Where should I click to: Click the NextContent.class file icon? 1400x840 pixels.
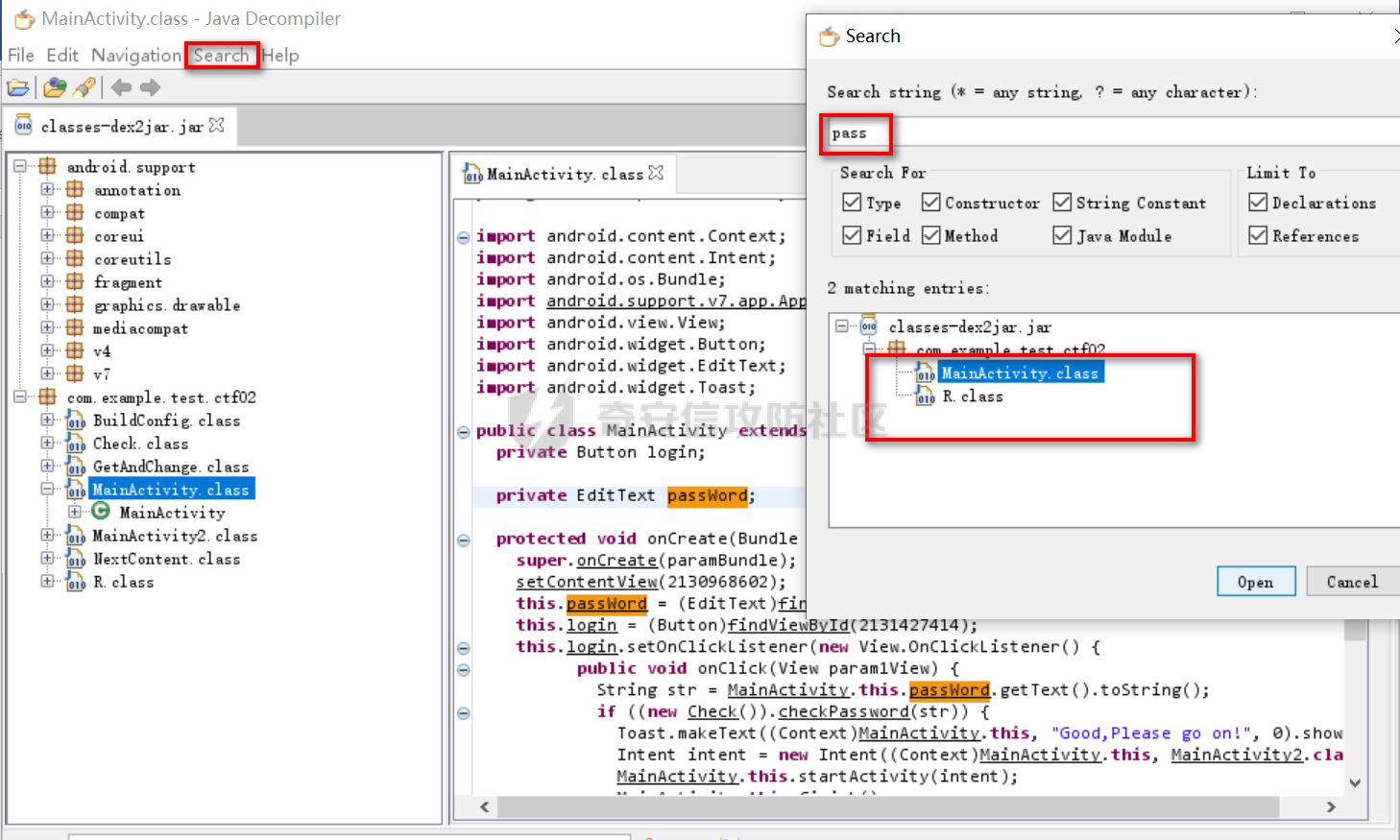tap(76, 559)
